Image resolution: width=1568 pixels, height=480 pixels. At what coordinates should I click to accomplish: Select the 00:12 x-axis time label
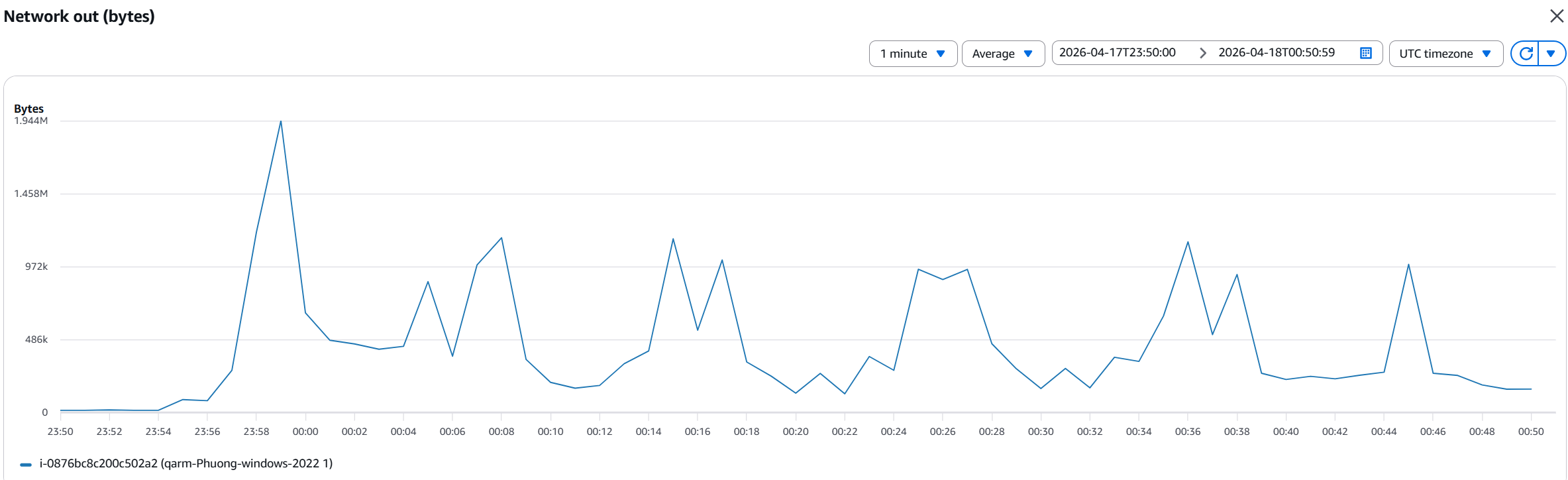tap(600, 432)
